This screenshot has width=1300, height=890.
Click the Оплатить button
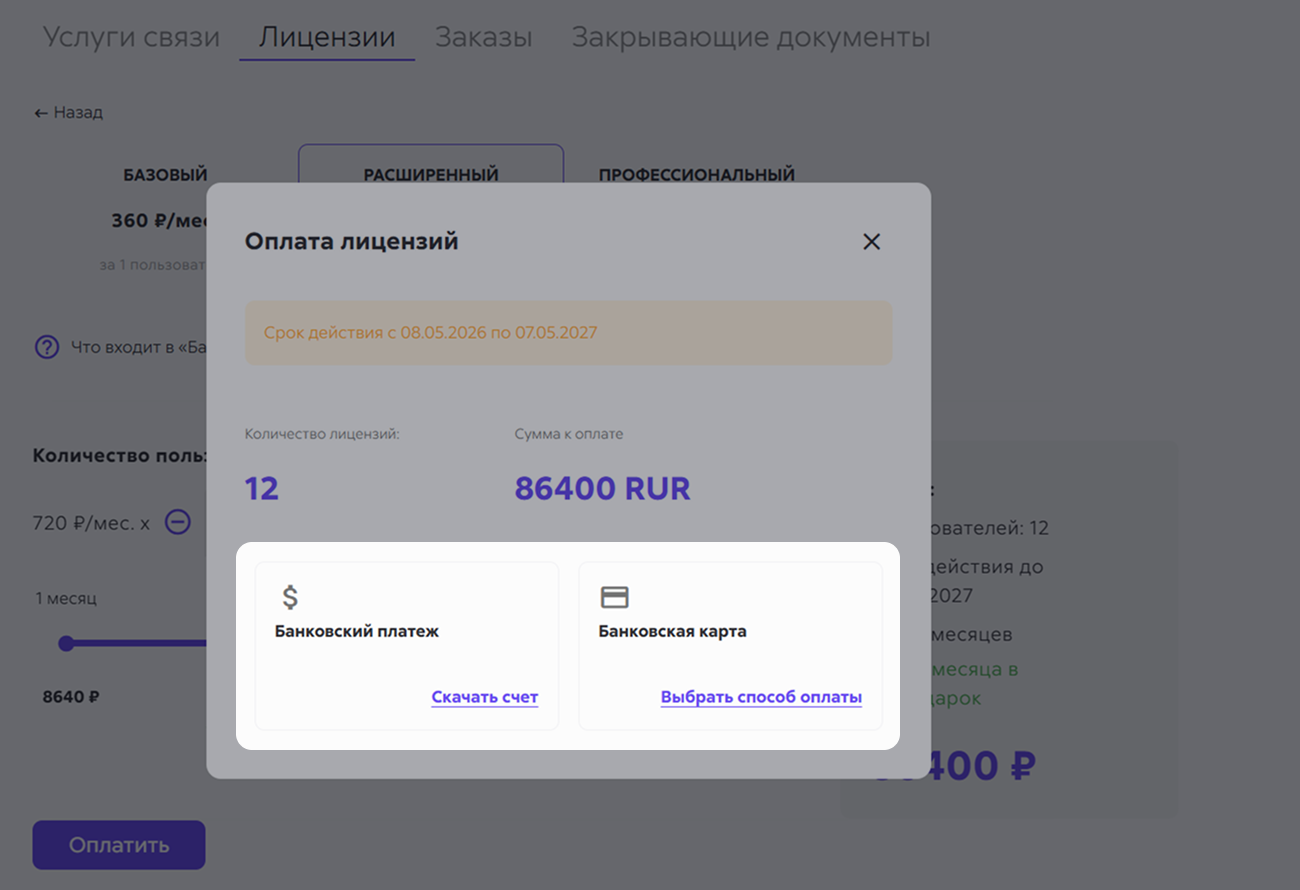(x=119, y=845)
